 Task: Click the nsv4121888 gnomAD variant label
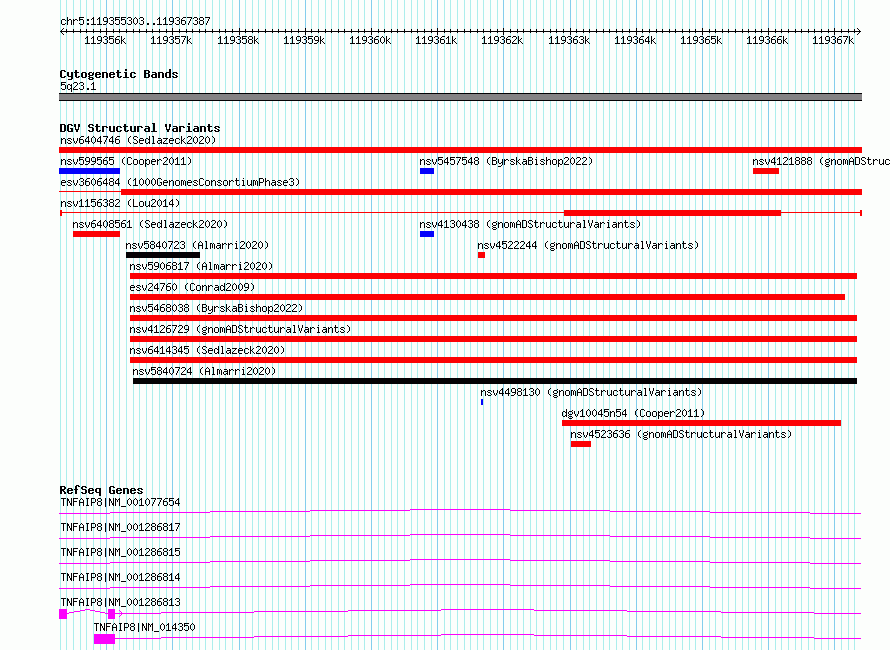coord(821,161)
